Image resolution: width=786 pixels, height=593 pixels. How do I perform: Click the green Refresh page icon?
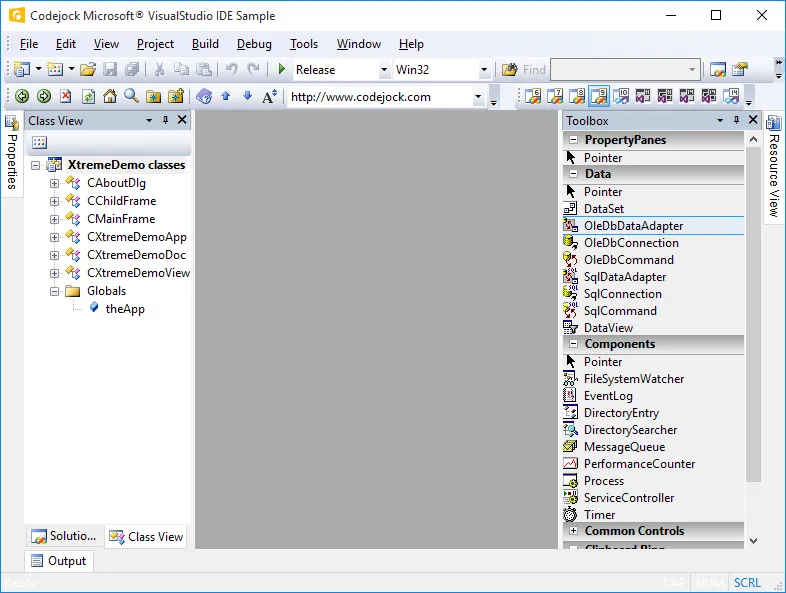point(88,96)
